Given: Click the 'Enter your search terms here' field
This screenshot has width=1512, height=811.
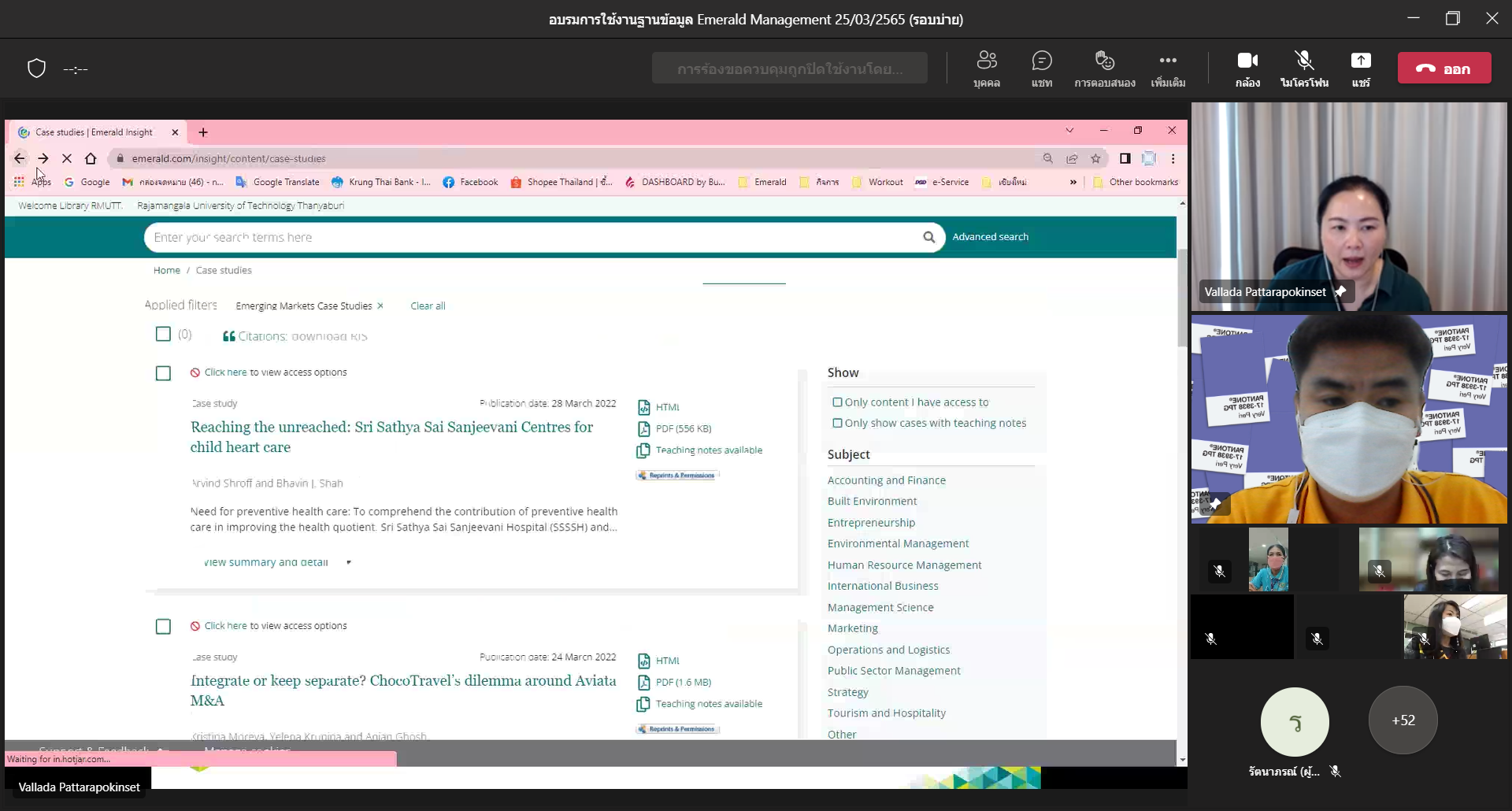Looking at the screenshot, I should (x=528, y=237).
